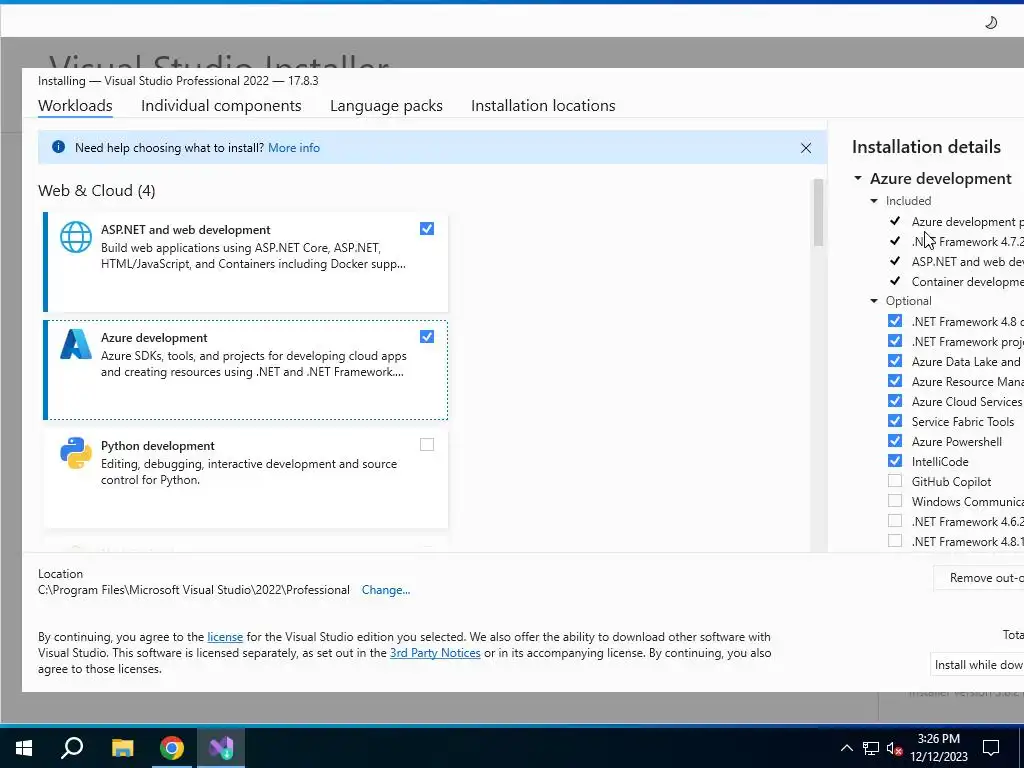Open taskbar search magnifier

[x=72, y=748]
